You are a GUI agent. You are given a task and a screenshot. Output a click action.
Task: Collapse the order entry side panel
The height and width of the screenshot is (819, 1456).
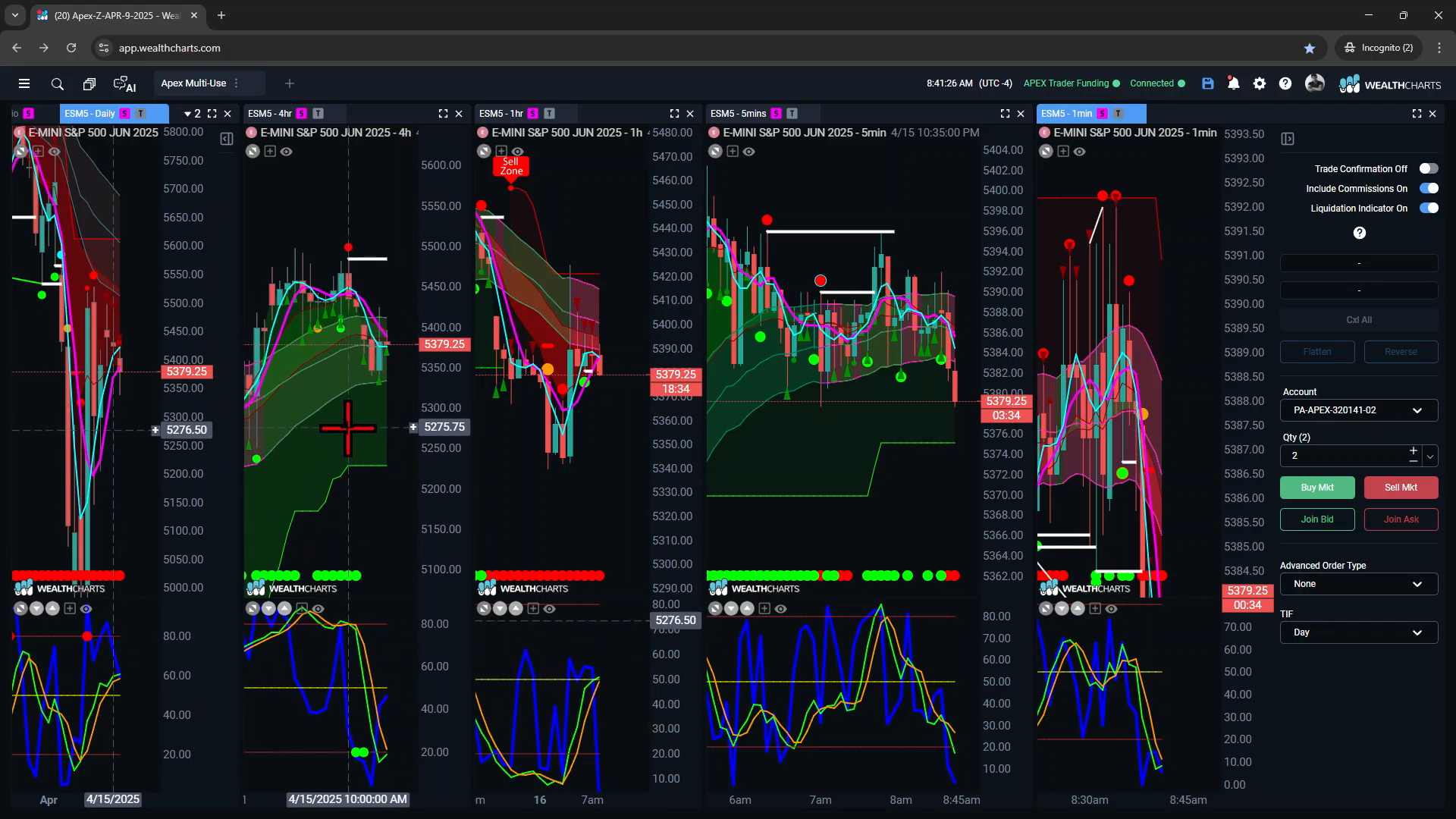click(1288, 139)
